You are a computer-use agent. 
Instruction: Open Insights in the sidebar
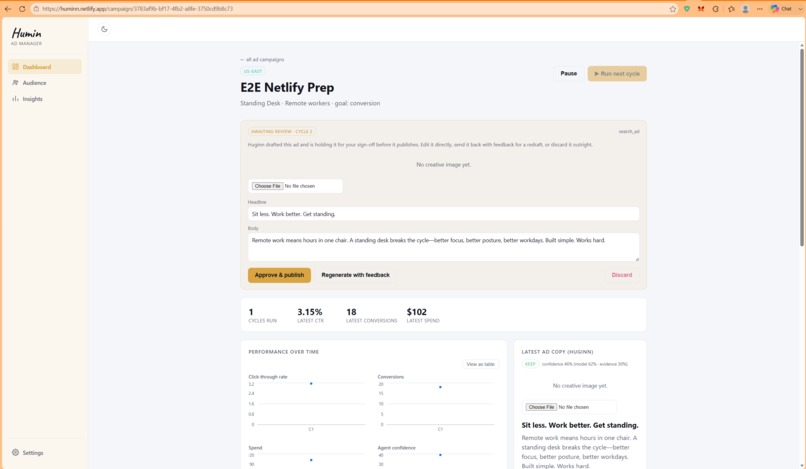point(45,99)
